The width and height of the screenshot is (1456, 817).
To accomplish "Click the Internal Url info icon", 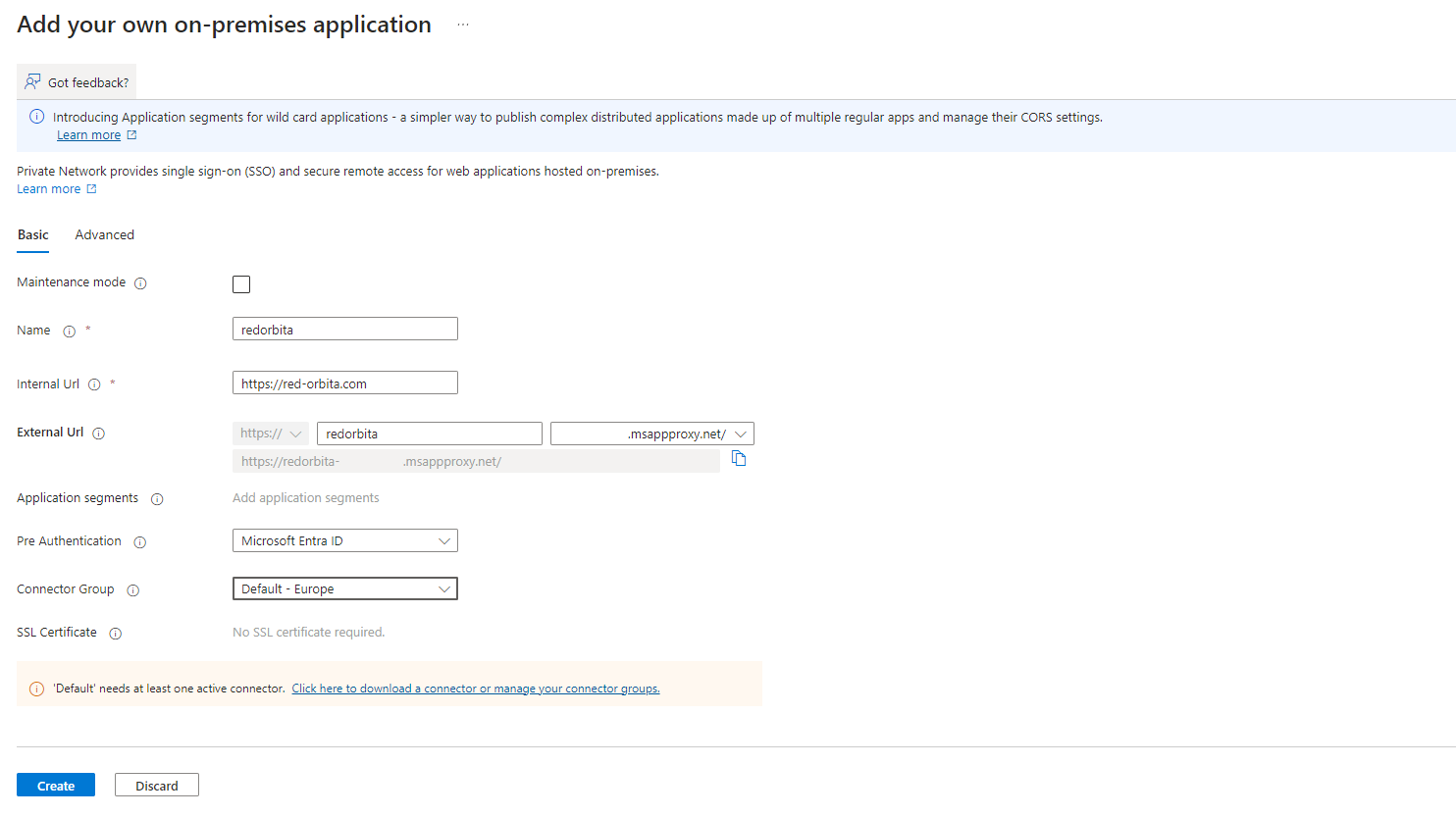I will 94,384.
